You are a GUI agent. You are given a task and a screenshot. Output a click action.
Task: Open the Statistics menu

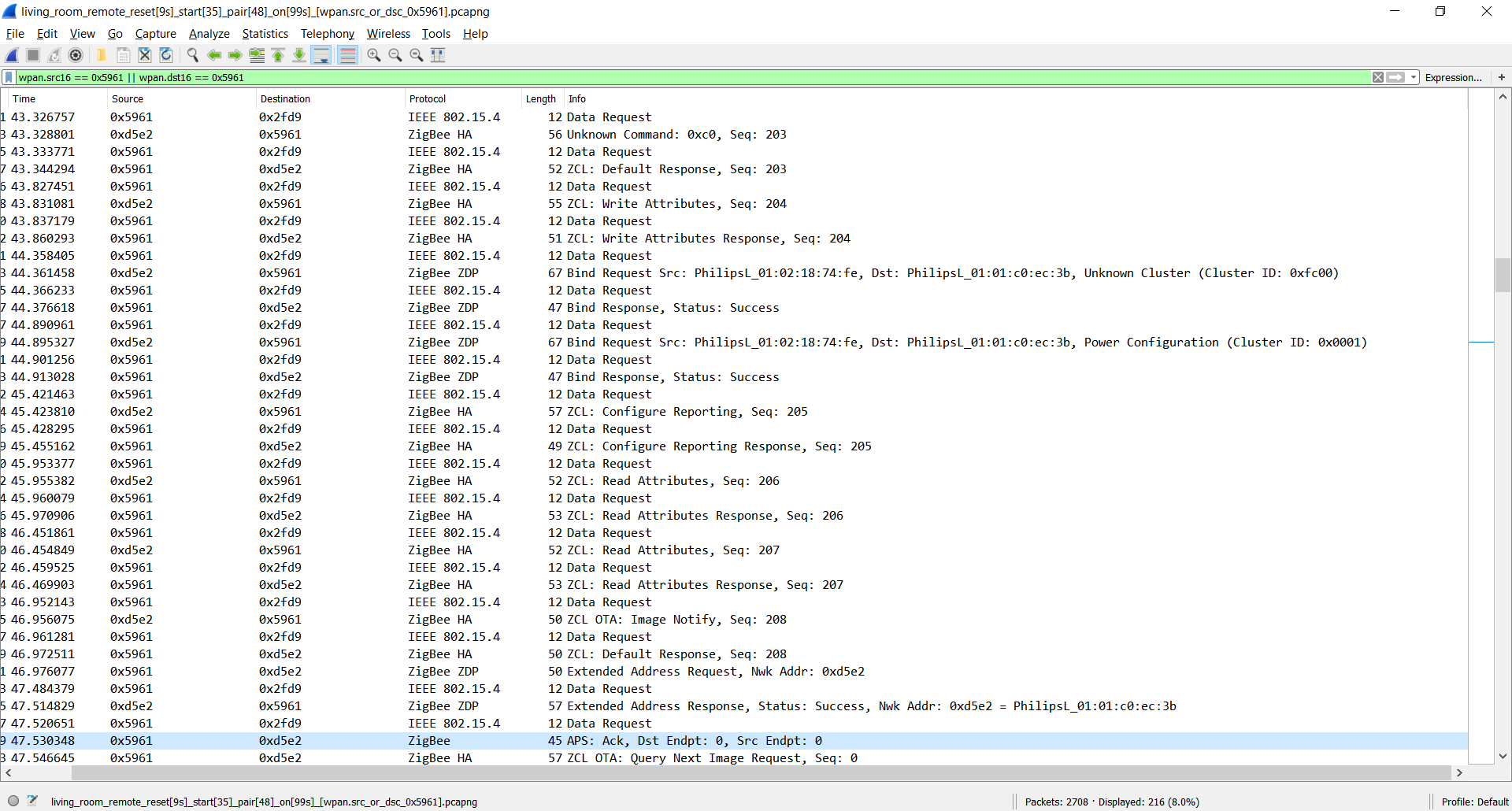265,34
